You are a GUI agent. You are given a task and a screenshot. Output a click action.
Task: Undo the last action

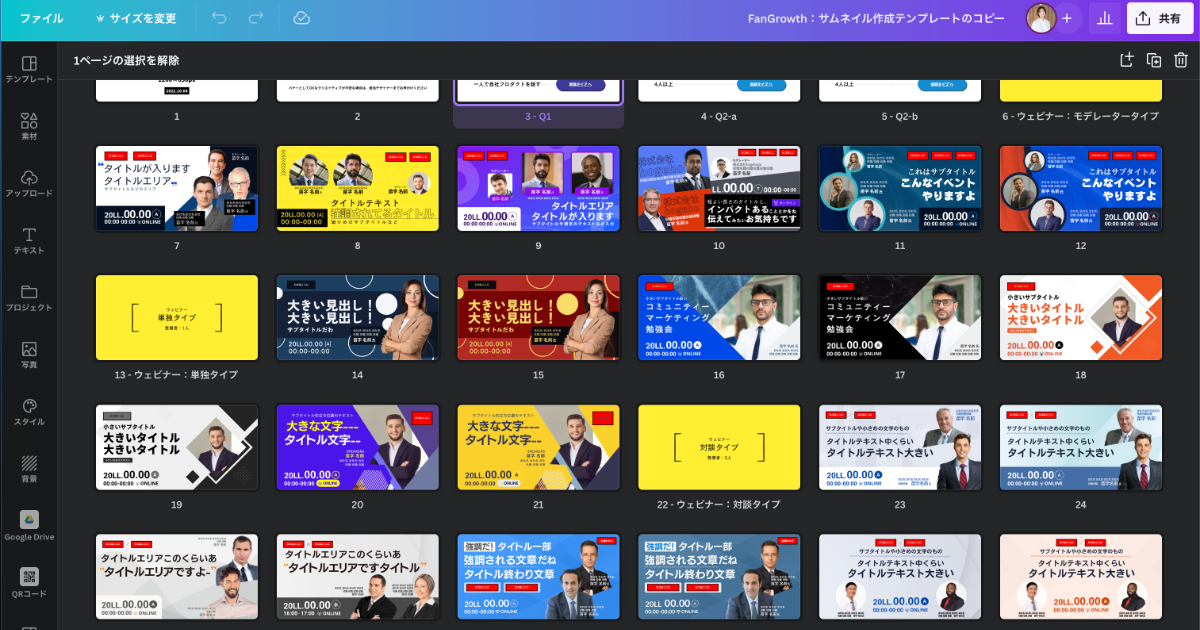point(219,18)
